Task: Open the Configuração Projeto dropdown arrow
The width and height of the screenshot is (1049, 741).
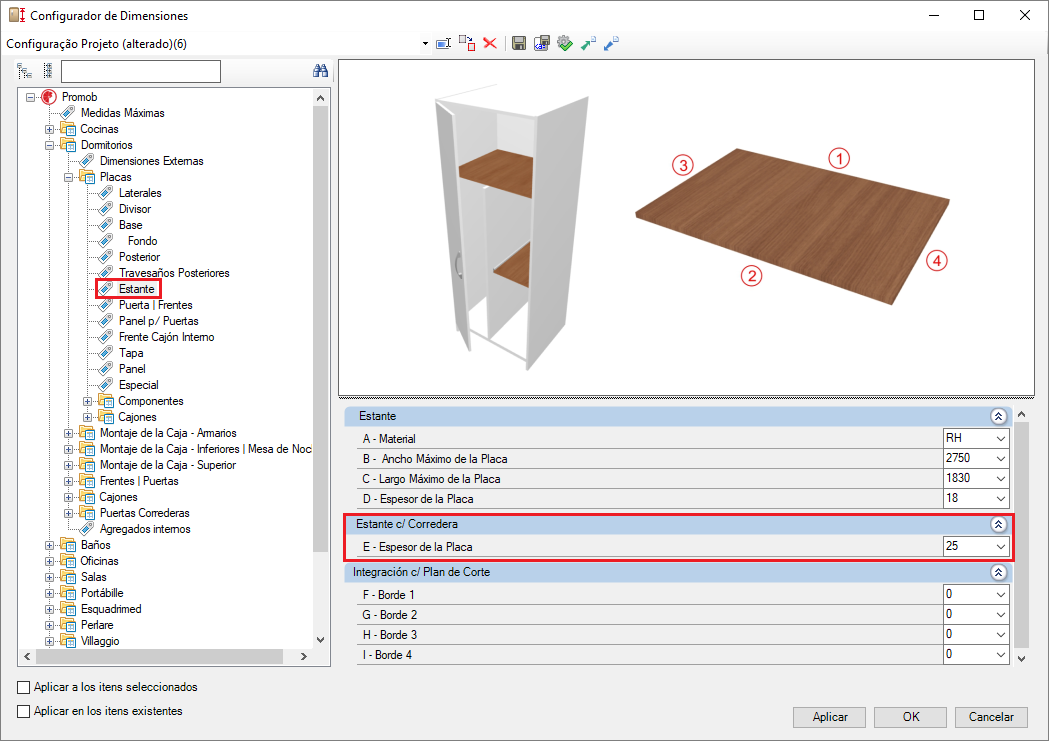Action: [x=425, y=44]
